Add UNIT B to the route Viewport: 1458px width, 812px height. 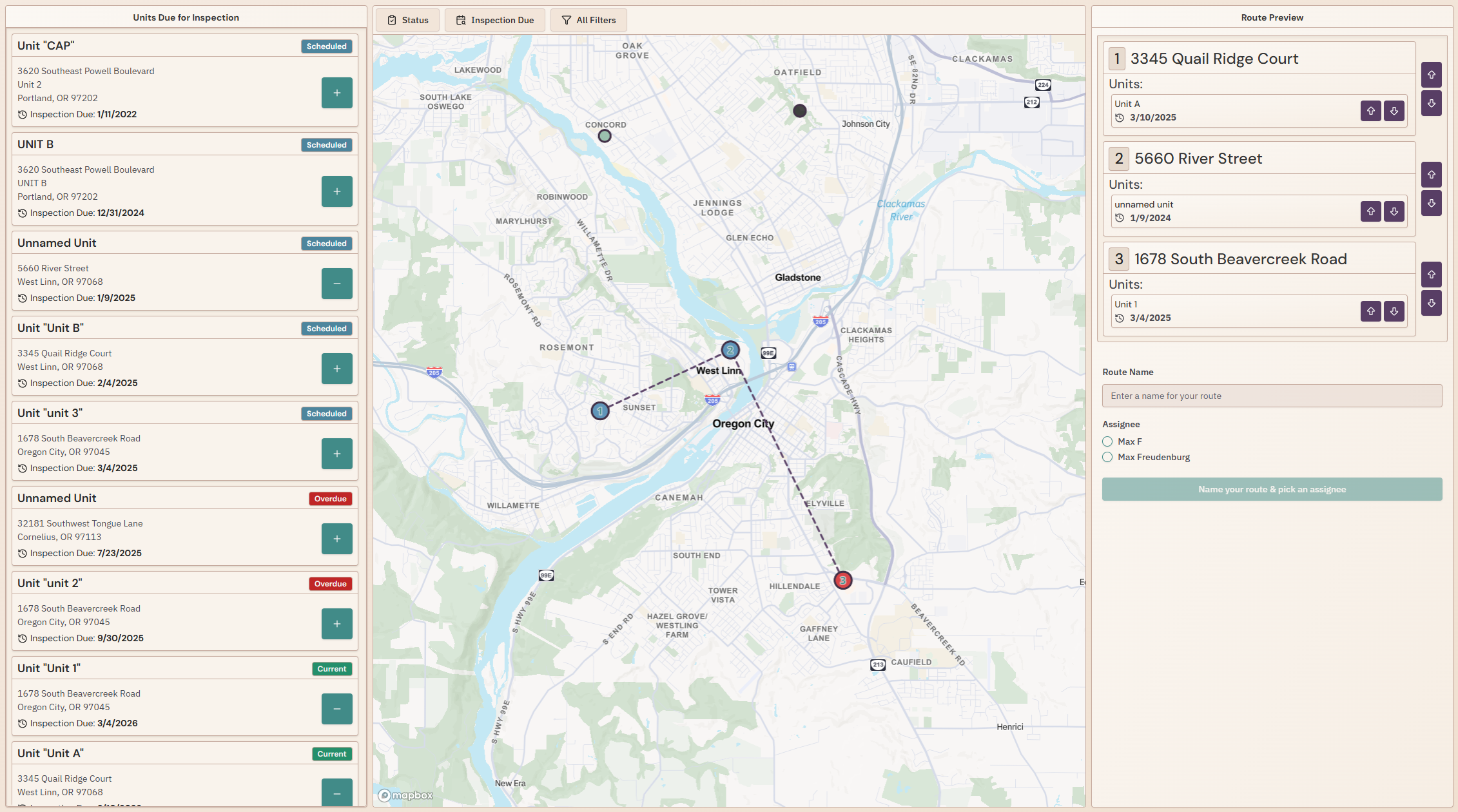pos(336,191)
